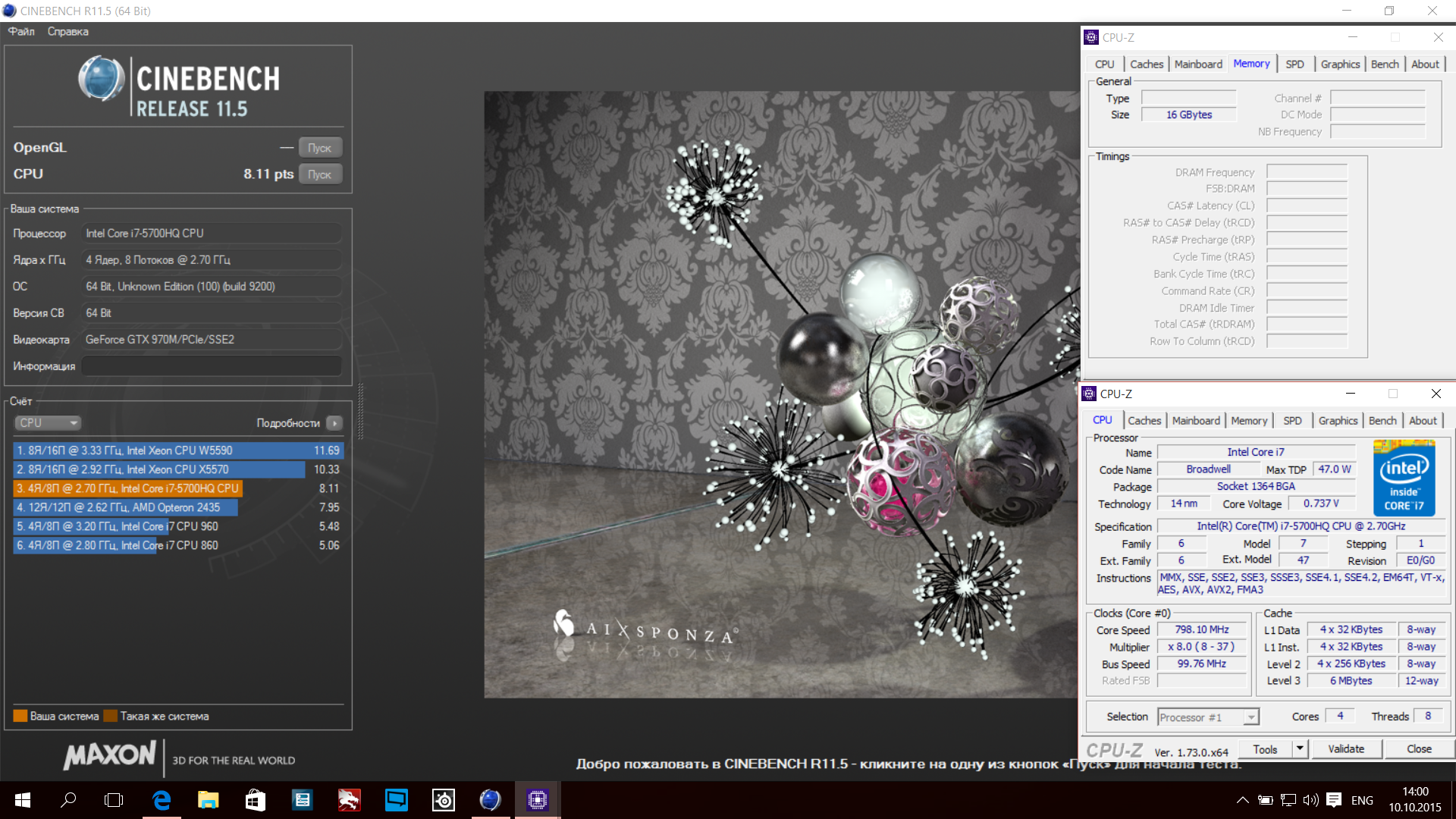Switch ENG input language indicator
Viewport: 1456px width, 819px height.
(1362, 800)
